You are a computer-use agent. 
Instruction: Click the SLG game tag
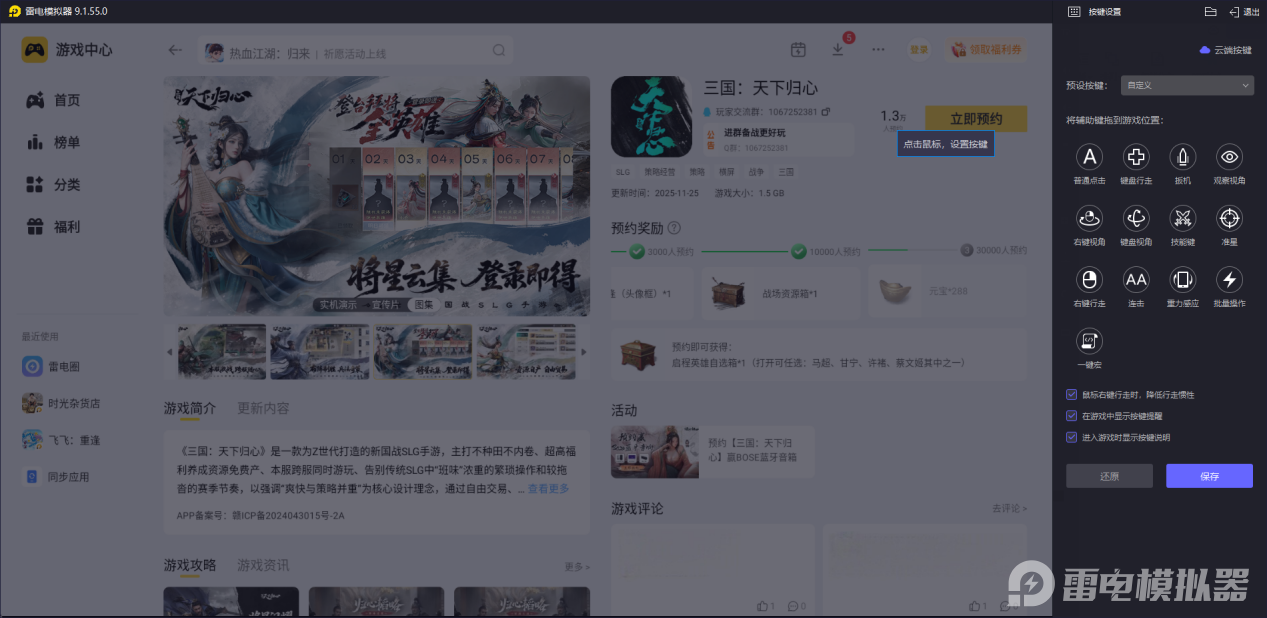pos(623,172)
